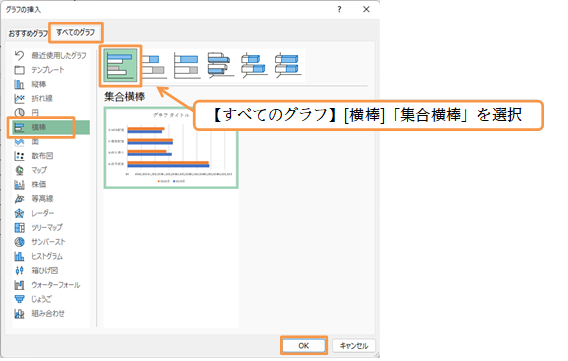Switch to the おすすめグラフ tab

(28, 33)
